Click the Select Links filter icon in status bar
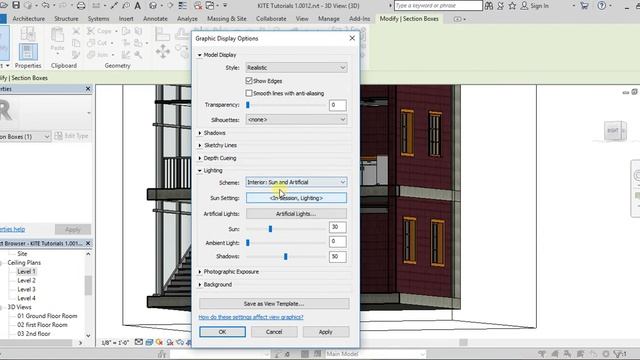Screen dimensions: 640x360 [542, 354]
